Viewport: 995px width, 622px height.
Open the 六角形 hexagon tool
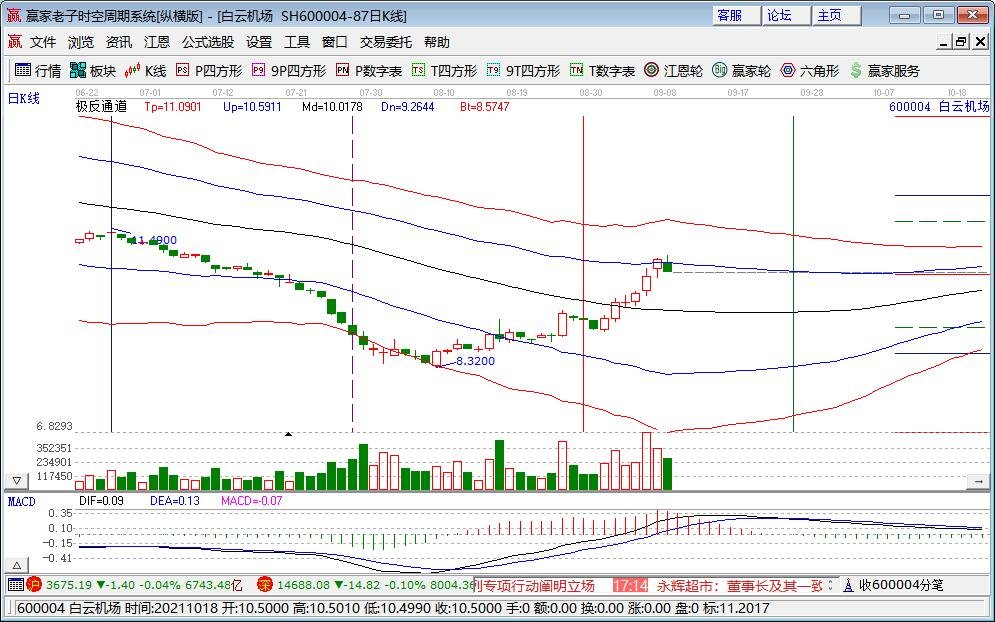tap(809, 70)
